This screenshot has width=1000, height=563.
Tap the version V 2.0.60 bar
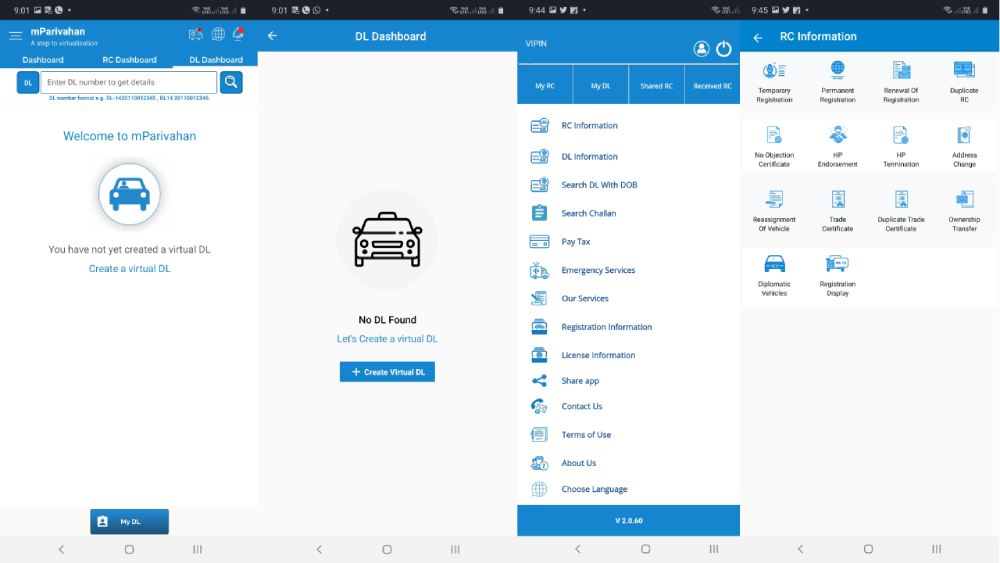click(628, 520)
